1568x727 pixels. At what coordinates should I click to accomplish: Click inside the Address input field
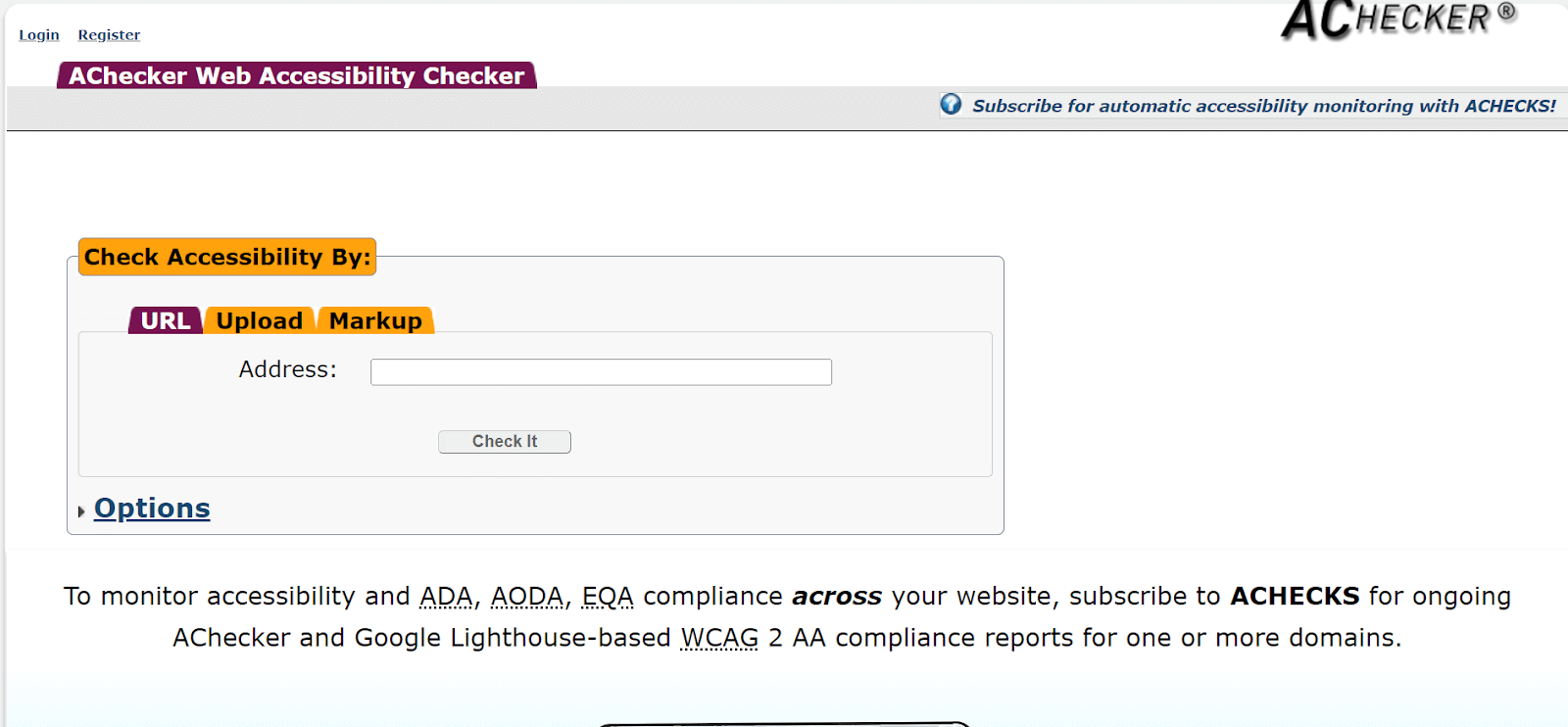coord(600,371)
